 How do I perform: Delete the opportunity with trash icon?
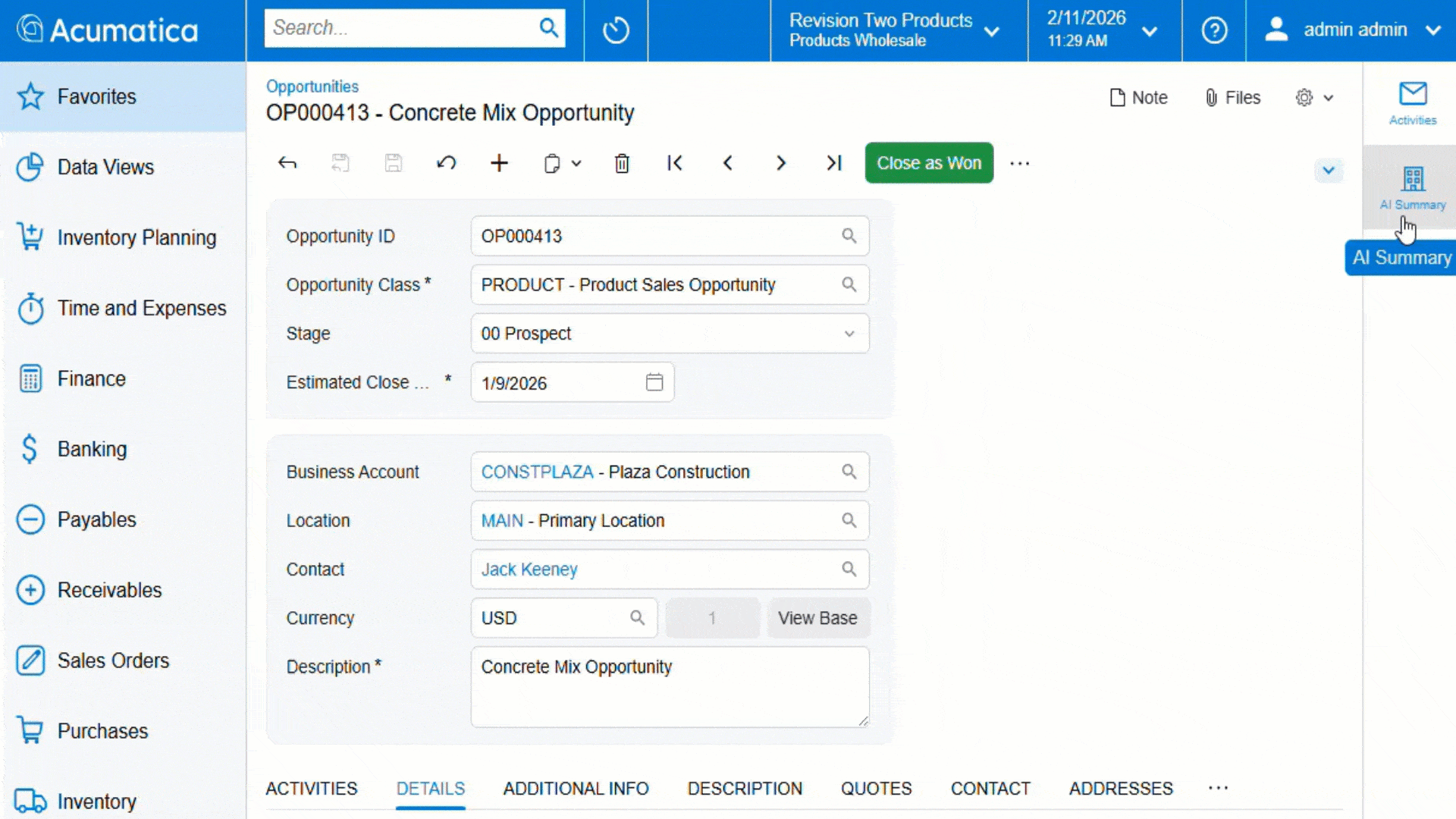point(622,163)
